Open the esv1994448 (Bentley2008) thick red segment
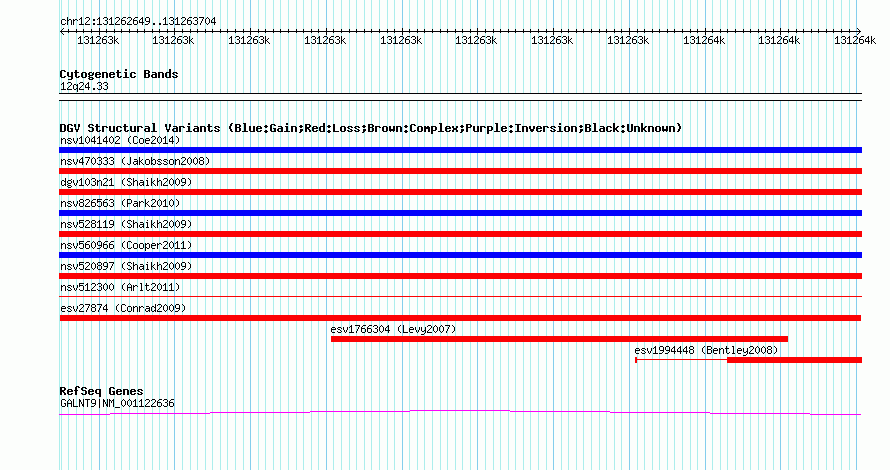This screenshot has height=470, width=890. [795, 360]
